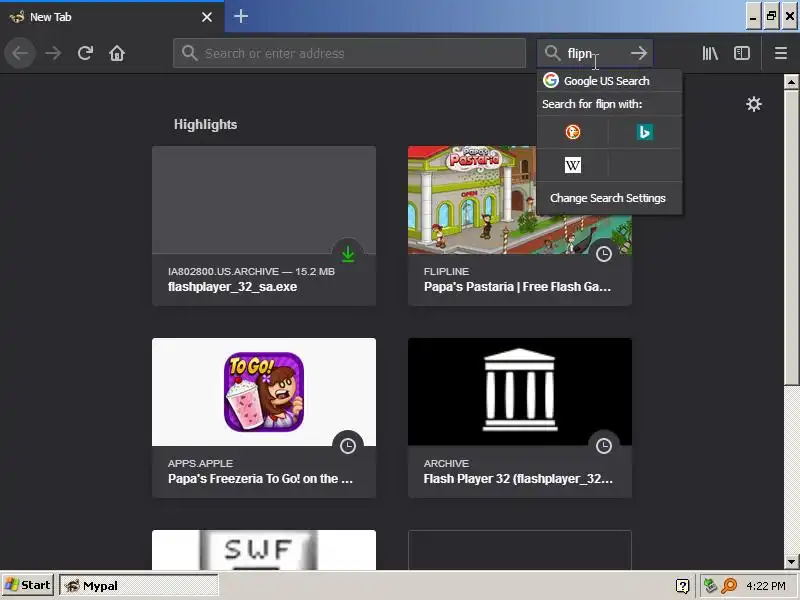Click the network tray icon

[x=710, y=586]
